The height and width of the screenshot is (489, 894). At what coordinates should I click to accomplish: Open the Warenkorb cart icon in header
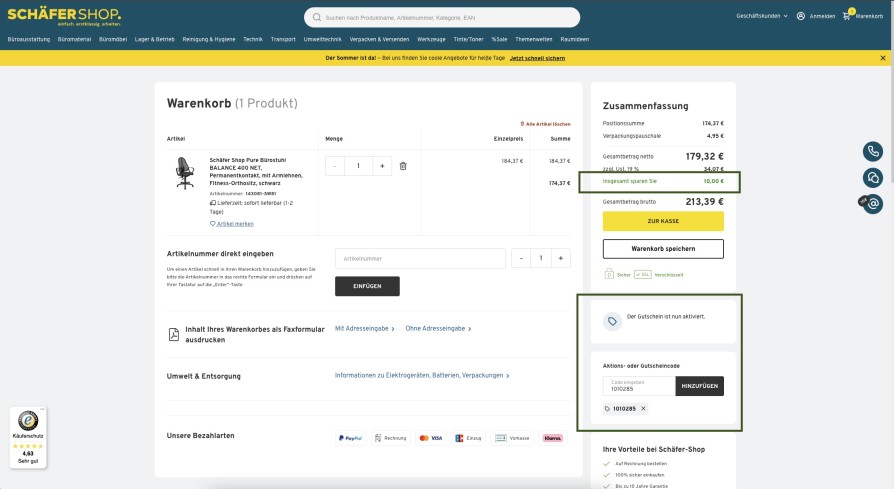pyautogui.click(x=847, y=16)
